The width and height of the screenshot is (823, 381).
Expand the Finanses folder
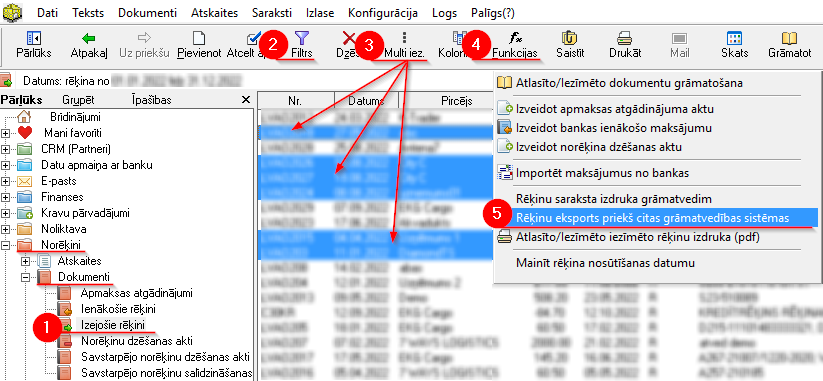coord(5,198)
